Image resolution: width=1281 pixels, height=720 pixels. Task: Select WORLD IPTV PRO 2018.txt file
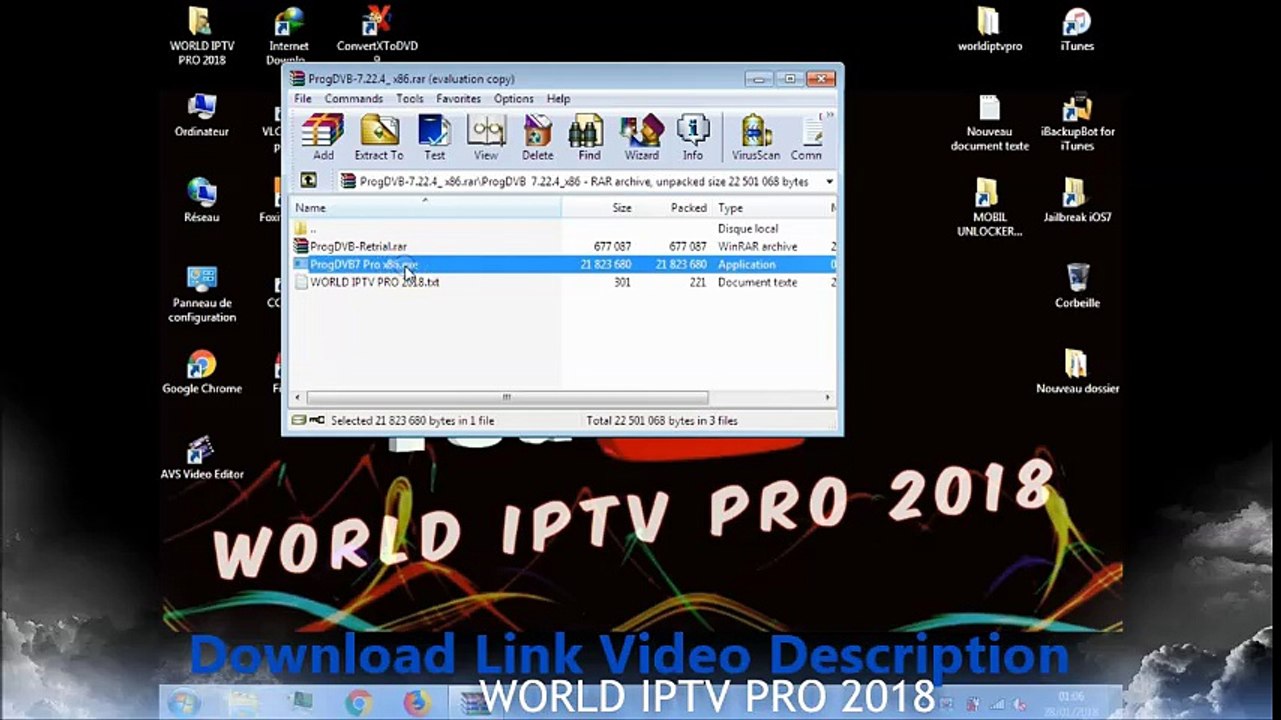click(x=564, y=282)
